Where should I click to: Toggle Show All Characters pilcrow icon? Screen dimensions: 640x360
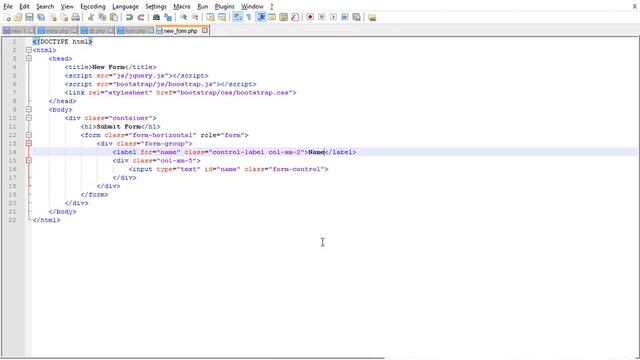249,17
